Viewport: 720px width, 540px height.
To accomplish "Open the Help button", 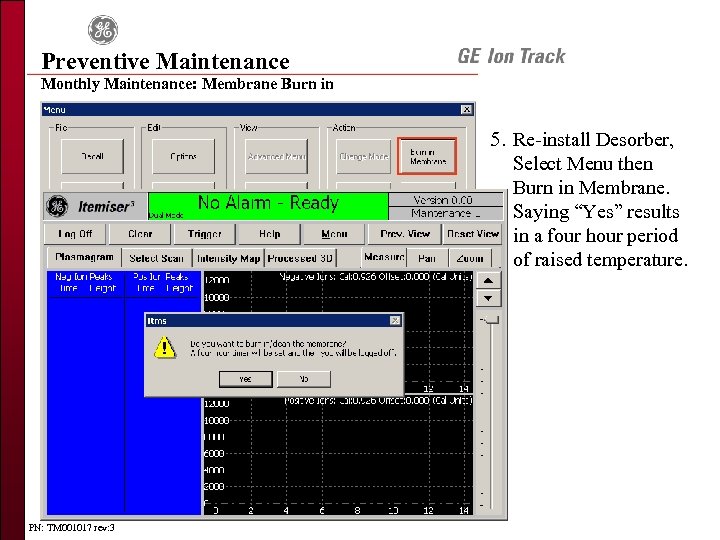I will point(270,234).
